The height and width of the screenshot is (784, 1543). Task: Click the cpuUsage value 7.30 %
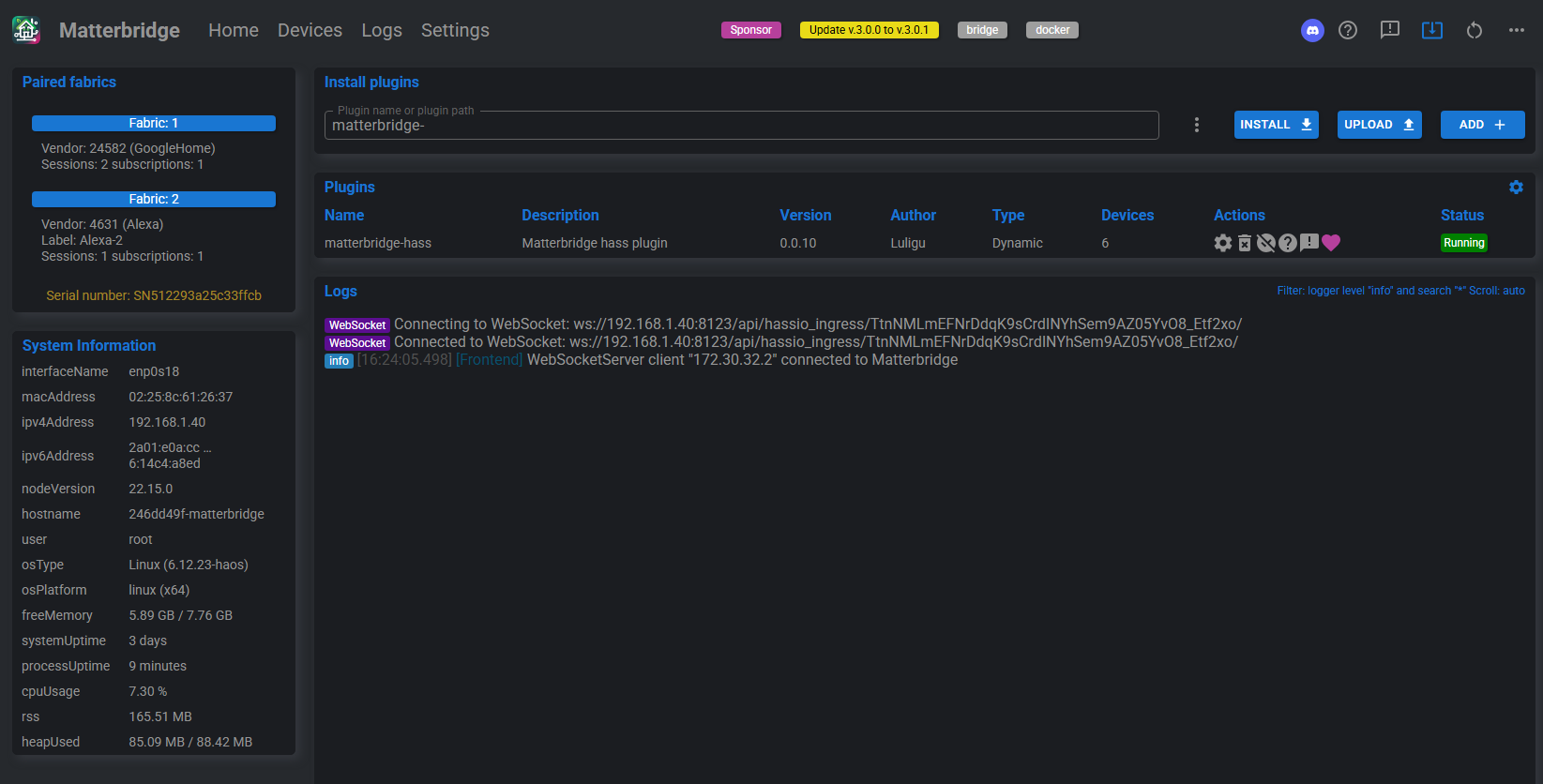tap(148, 691)
